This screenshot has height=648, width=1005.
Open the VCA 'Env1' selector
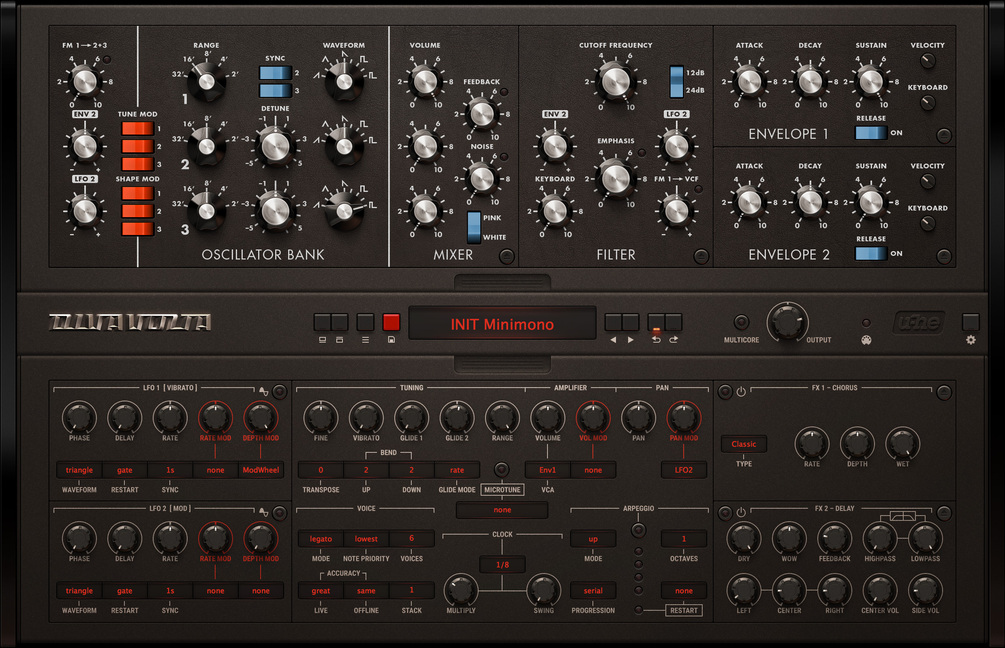click(x=547, y=470)
